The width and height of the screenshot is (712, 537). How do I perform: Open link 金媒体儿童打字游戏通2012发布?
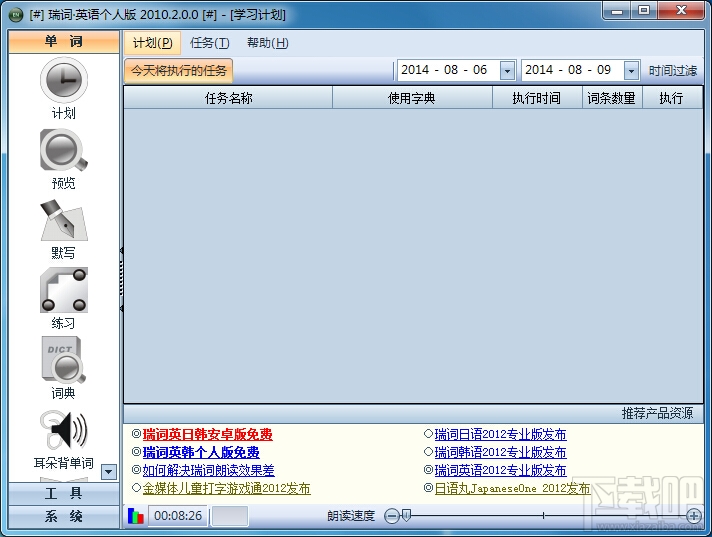point(227,488)
